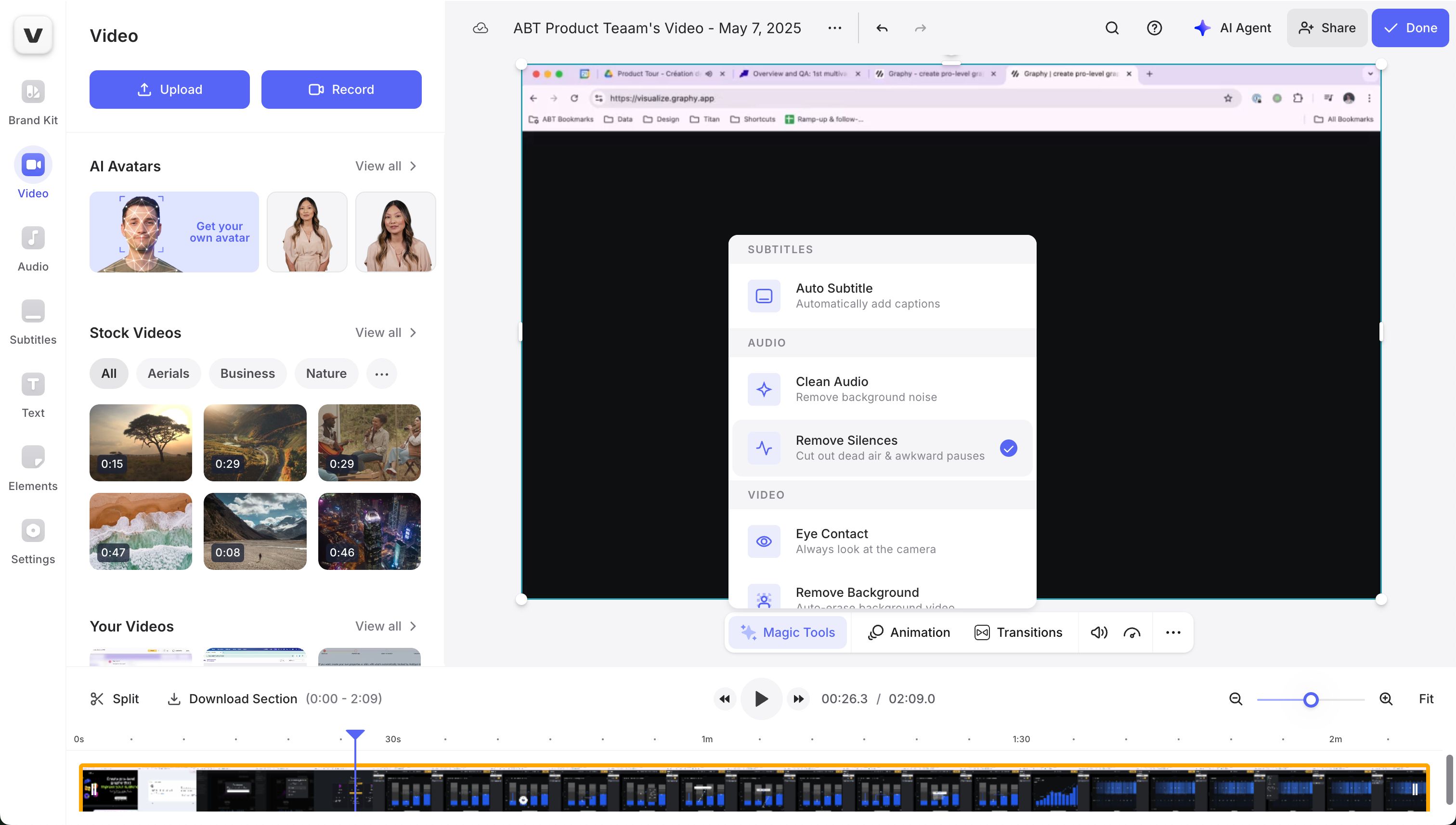This screenshot has width=1456, height=825.
Task: Select the Get your own avatar card
Action: coord(174,232)
